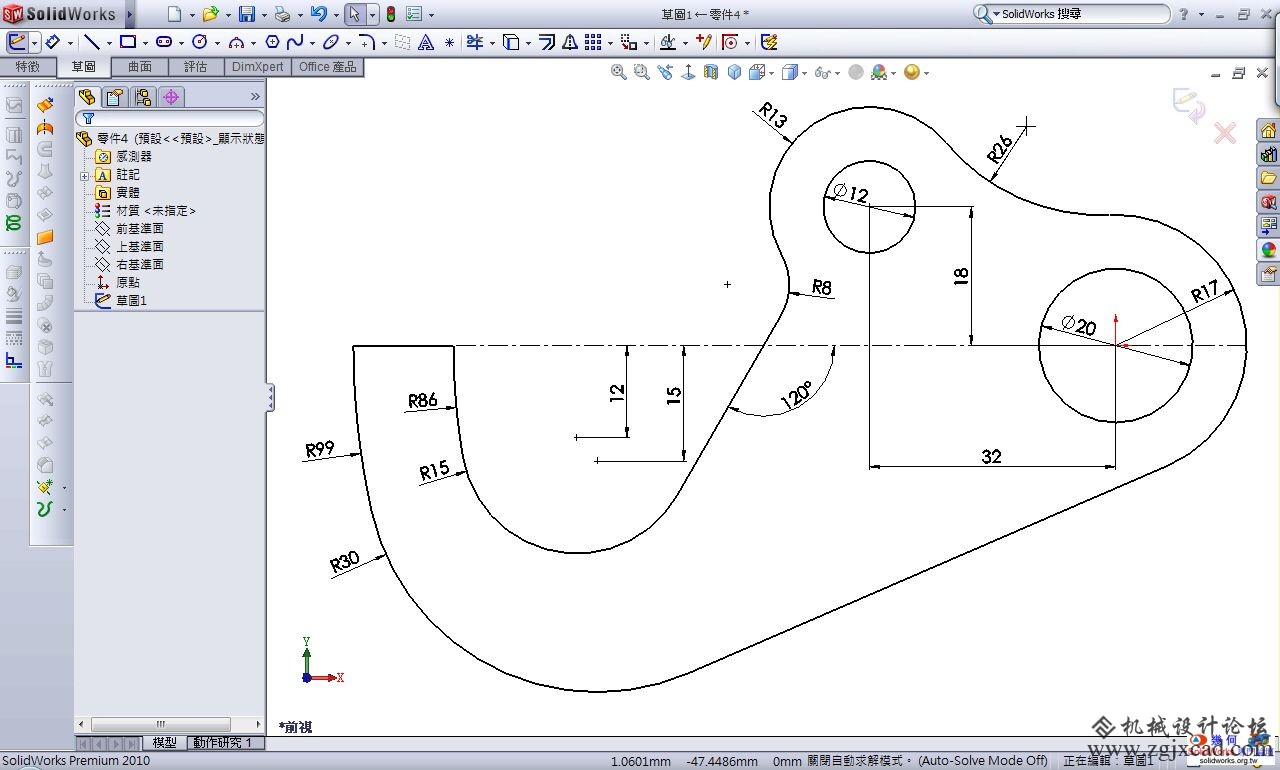Click the Rapid Sketch icon
The image size is (1280, 770).
tap(769, 42)
